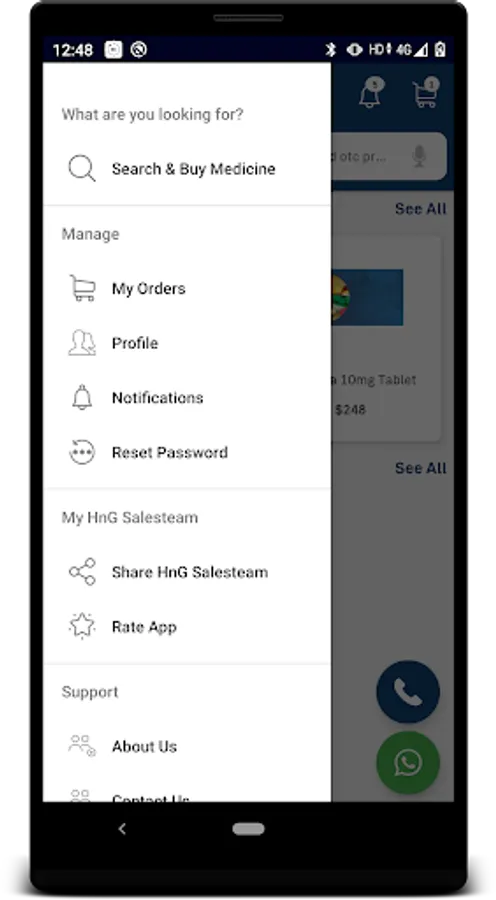The width and height of the screenshot is (496, 900).
Task: Tap the Android home pill button
Action: pyautogui.click(x=249, y=829)
